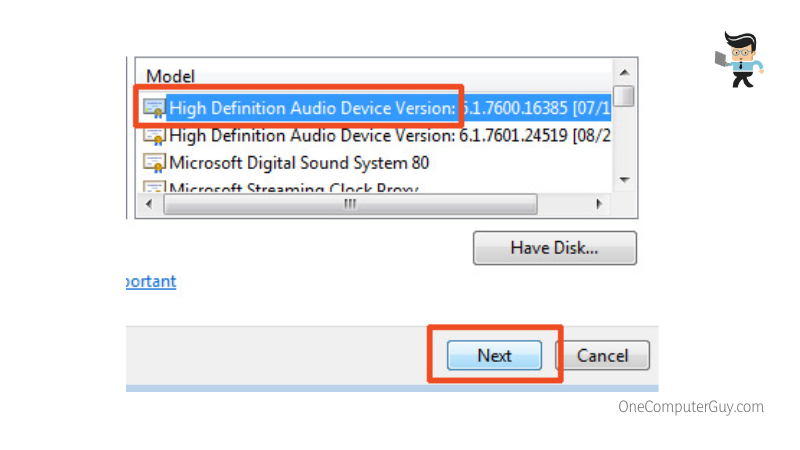
Task: Click the vertical scrollbar down arrow
Action: pos(624,180)
